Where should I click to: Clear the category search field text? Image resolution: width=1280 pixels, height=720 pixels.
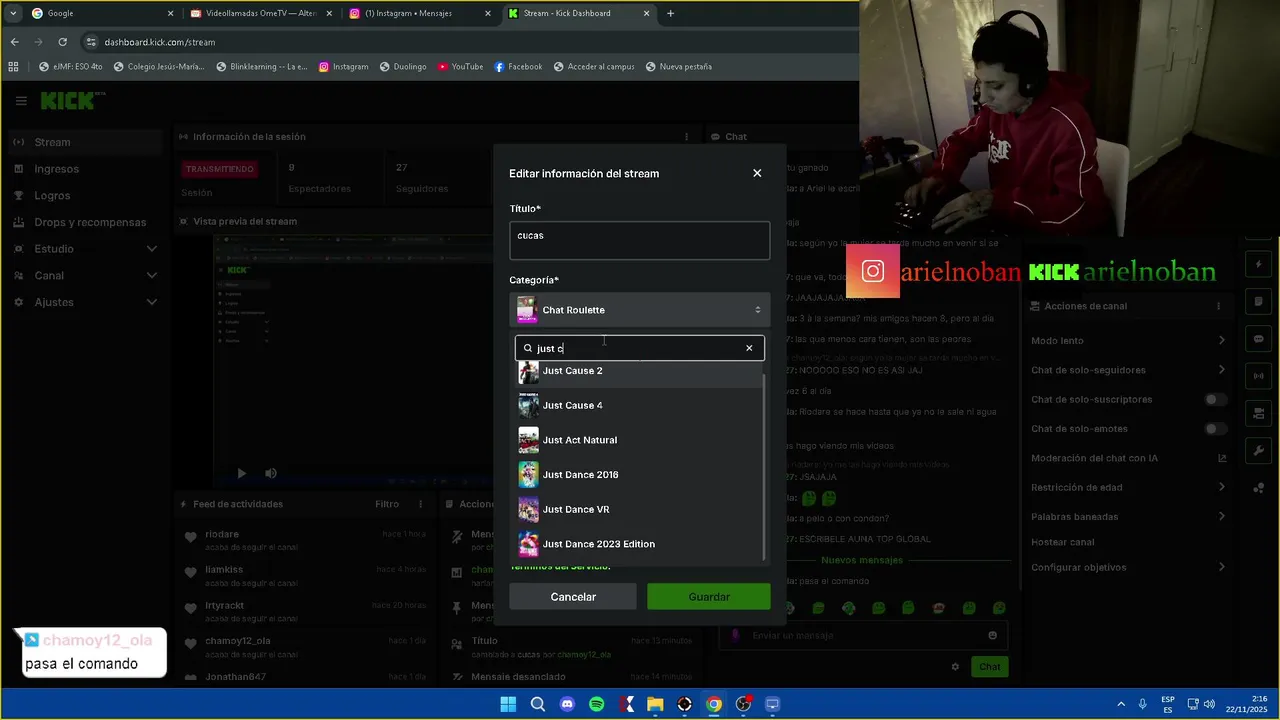click(x=749, y=348)
